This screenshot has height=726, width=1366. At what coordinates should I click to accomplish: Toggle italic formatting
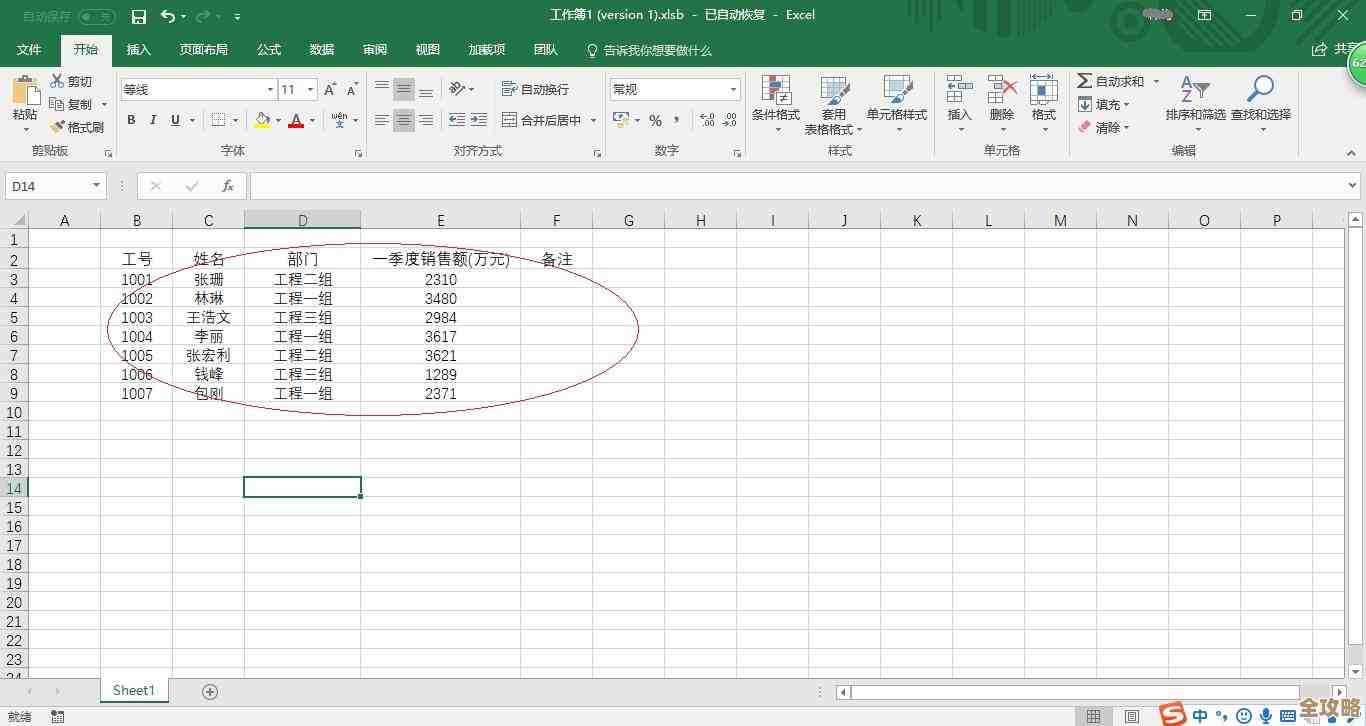coord(152,119)
